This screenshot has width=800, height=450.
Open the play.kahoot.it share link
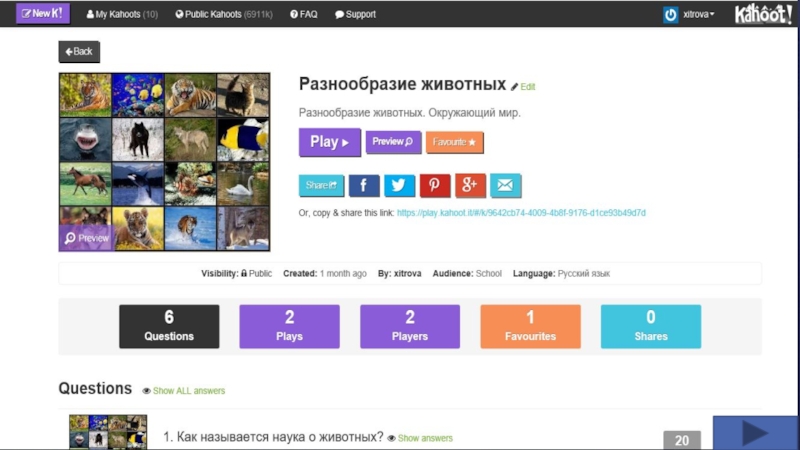tap(521, 213)
